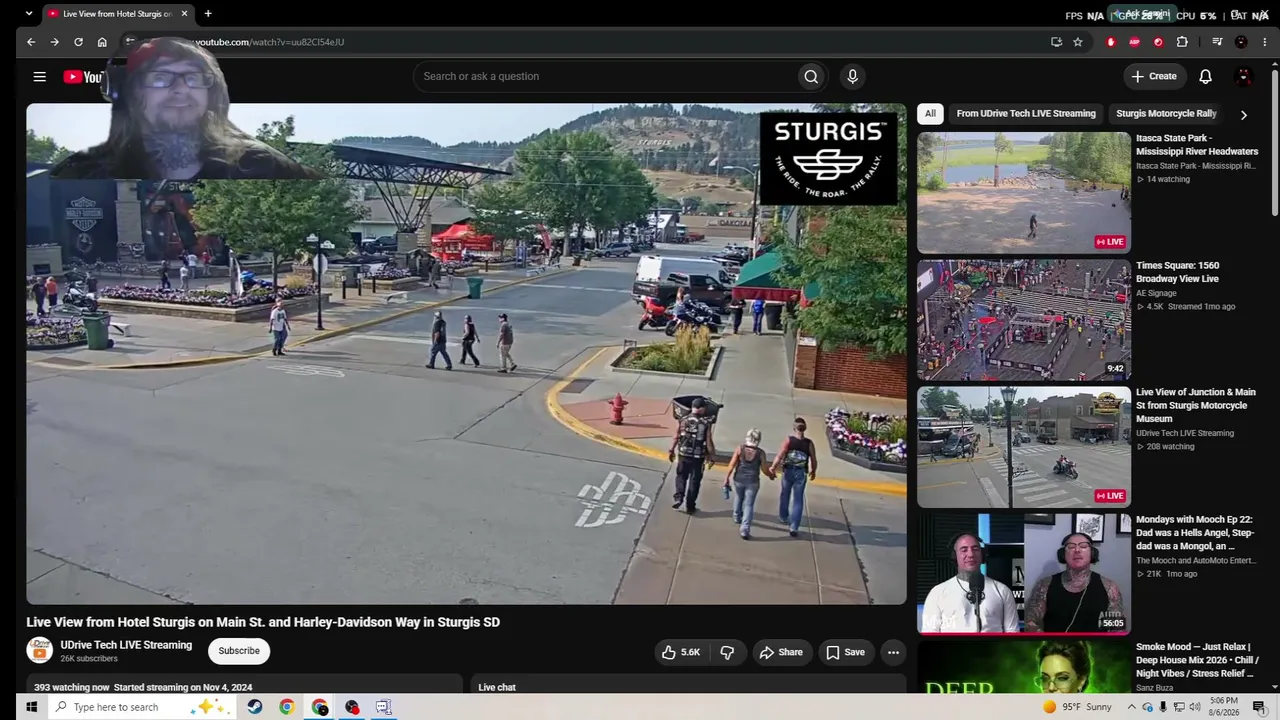Open the AdBlock Plus extension icon

(1134, 42)
